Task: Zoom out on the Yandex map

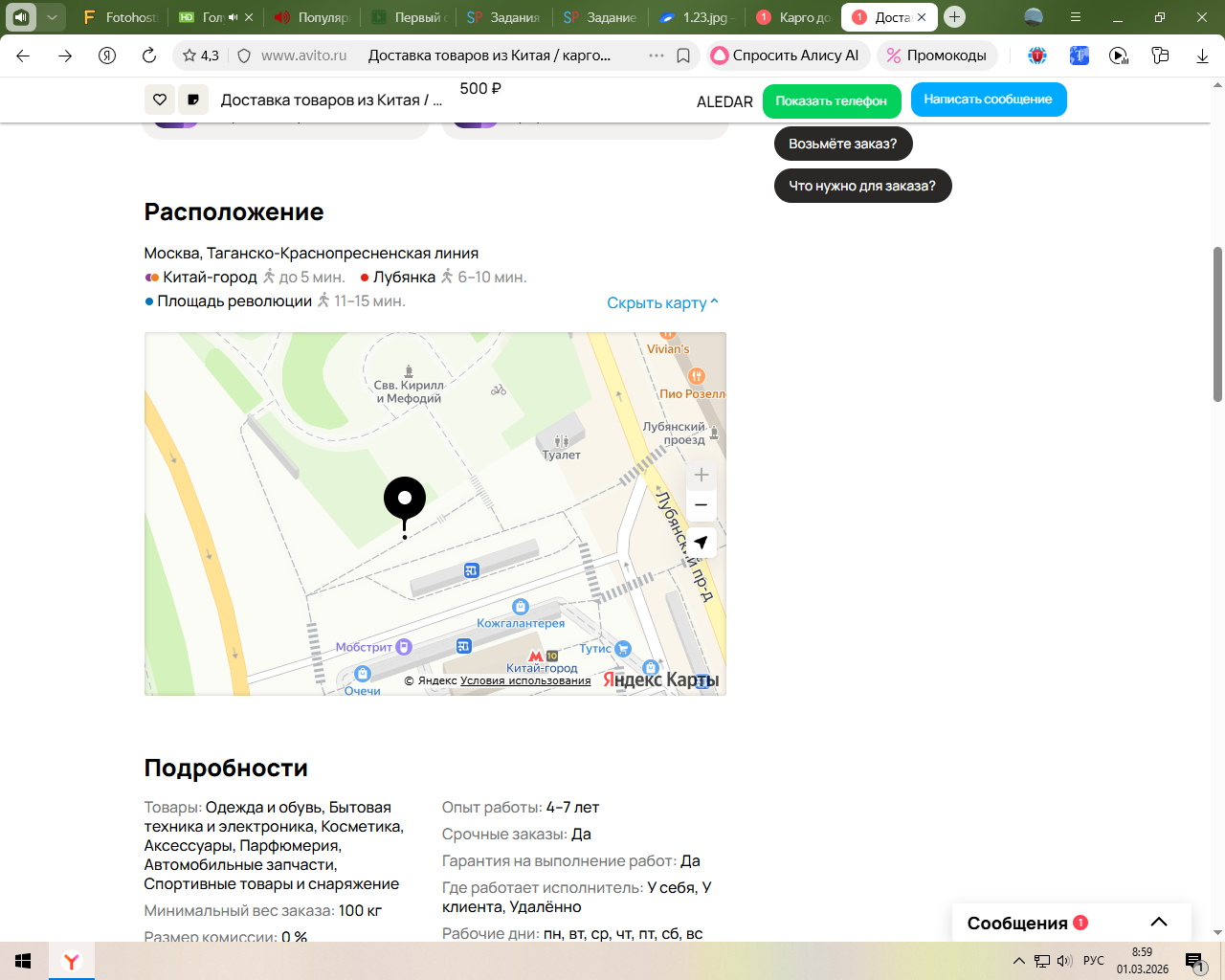Action: [x=702, y=504]
